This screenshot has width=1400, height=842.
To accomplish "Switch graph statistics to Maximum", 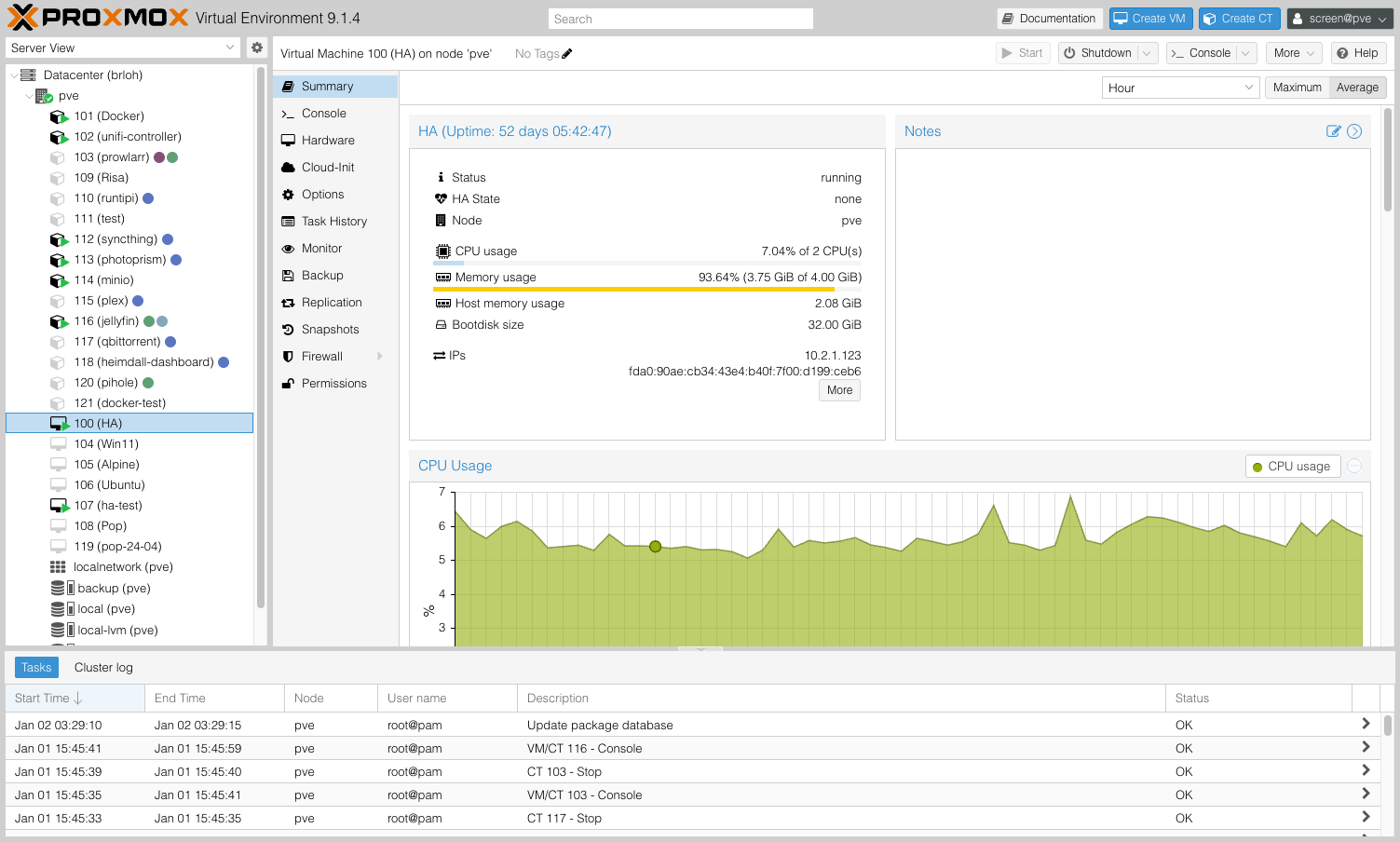I will click(x=1297, y=87).
